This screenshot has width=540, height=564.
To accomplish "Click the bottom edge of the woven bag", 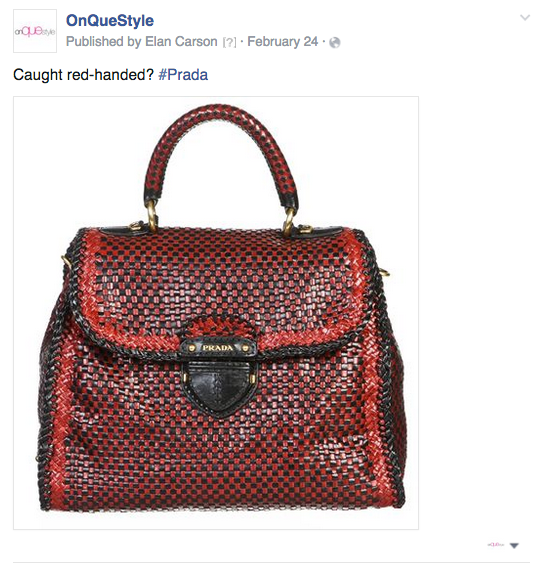I will 221,502.
